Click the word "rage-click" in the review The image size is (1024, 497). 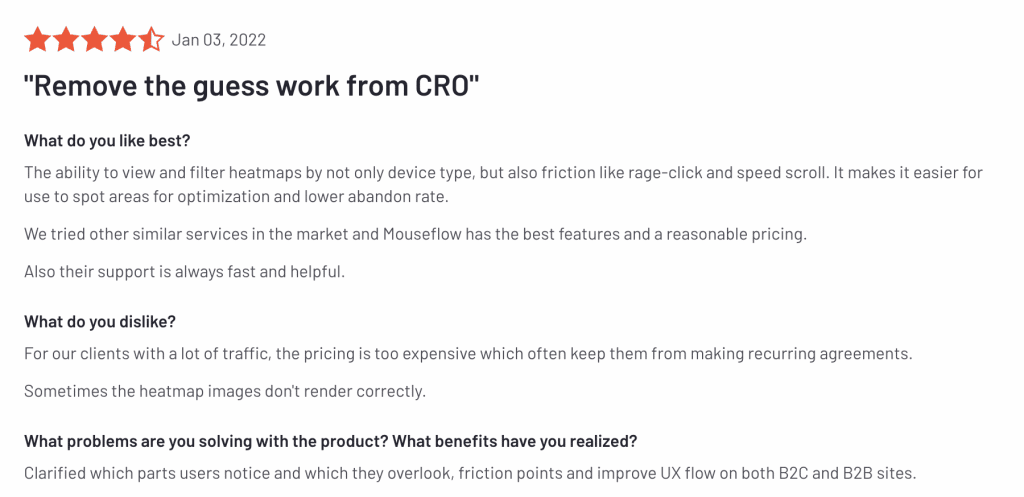[x=666, y=172]
